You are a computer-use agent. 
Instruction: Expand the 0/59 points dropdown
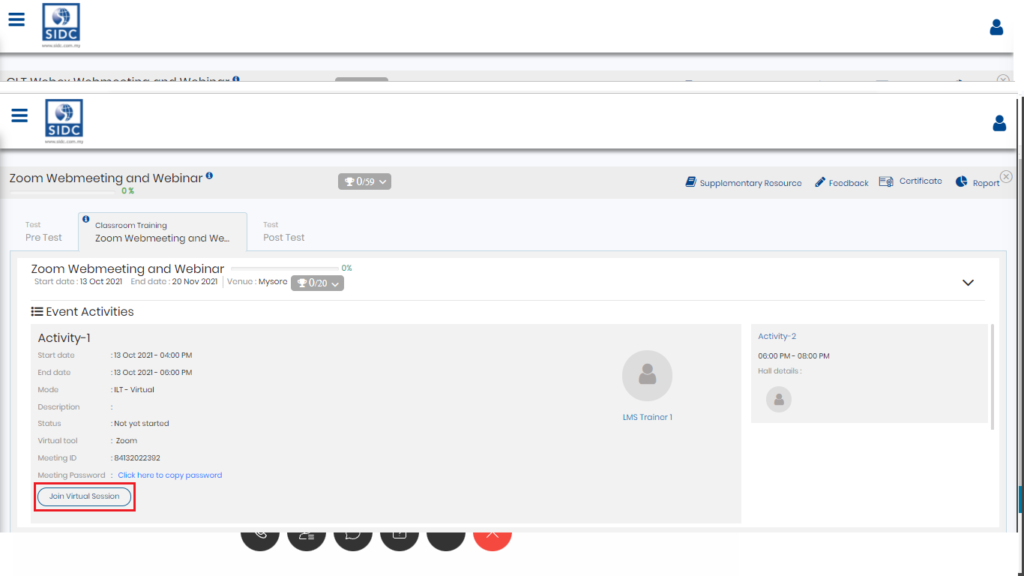coord(364,182)
